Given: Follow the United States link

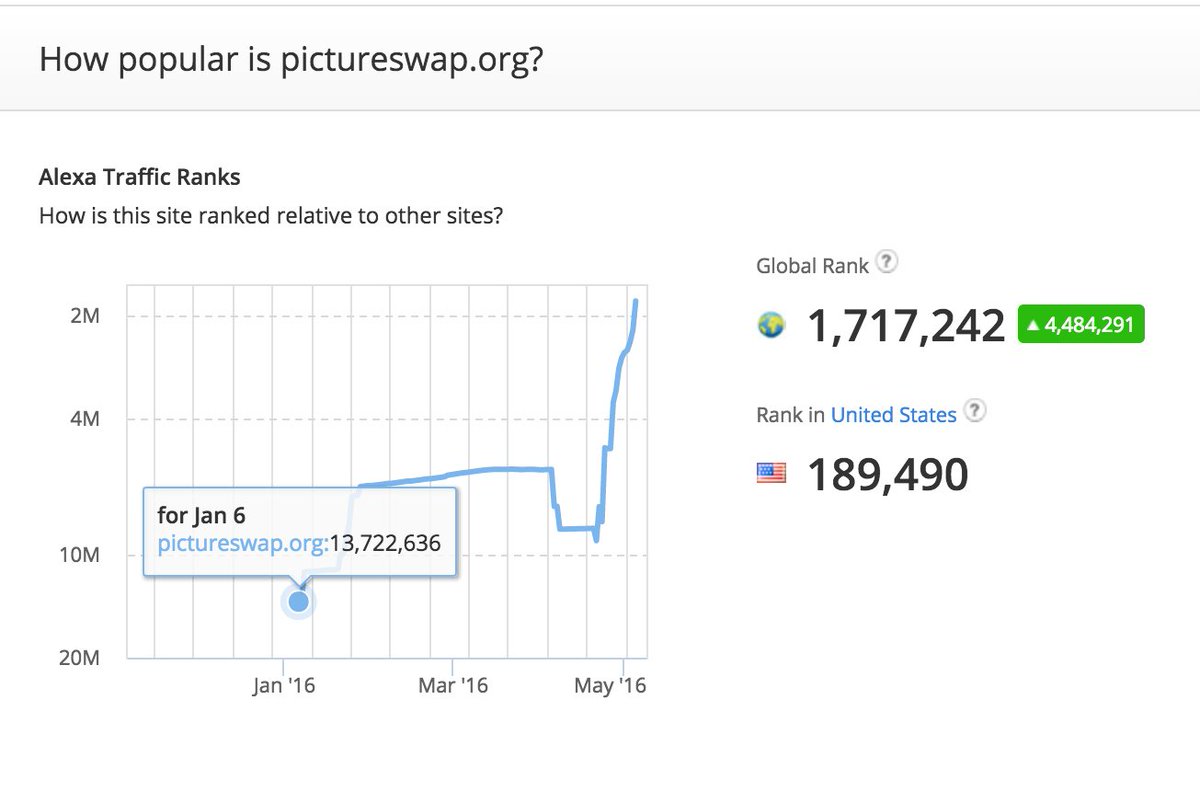Looking at the screenshot, I should (x=893, y=414).
